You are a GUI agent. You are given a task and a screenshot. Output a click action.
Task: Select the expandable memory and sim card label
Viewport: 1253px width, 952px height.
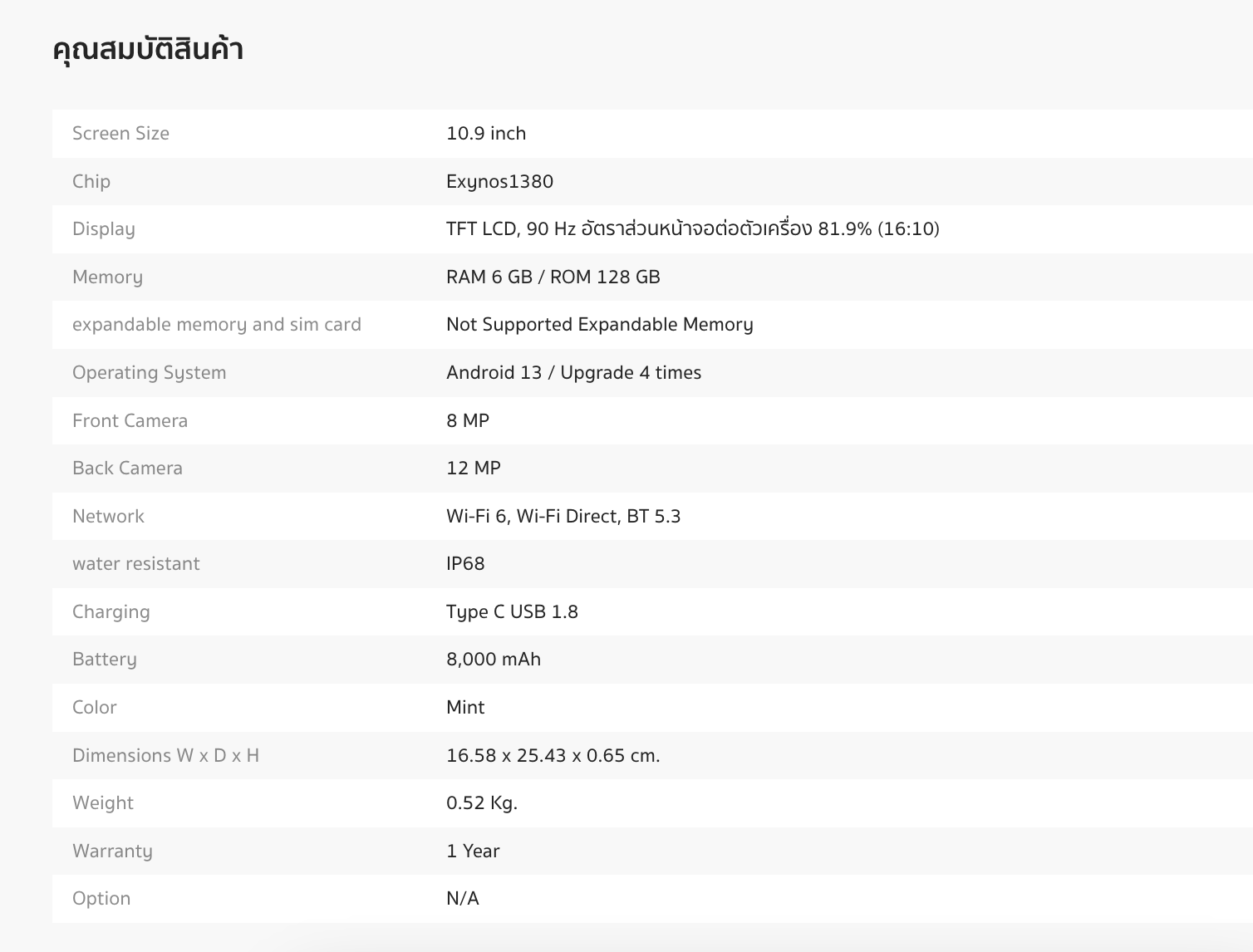click(217, 325)
